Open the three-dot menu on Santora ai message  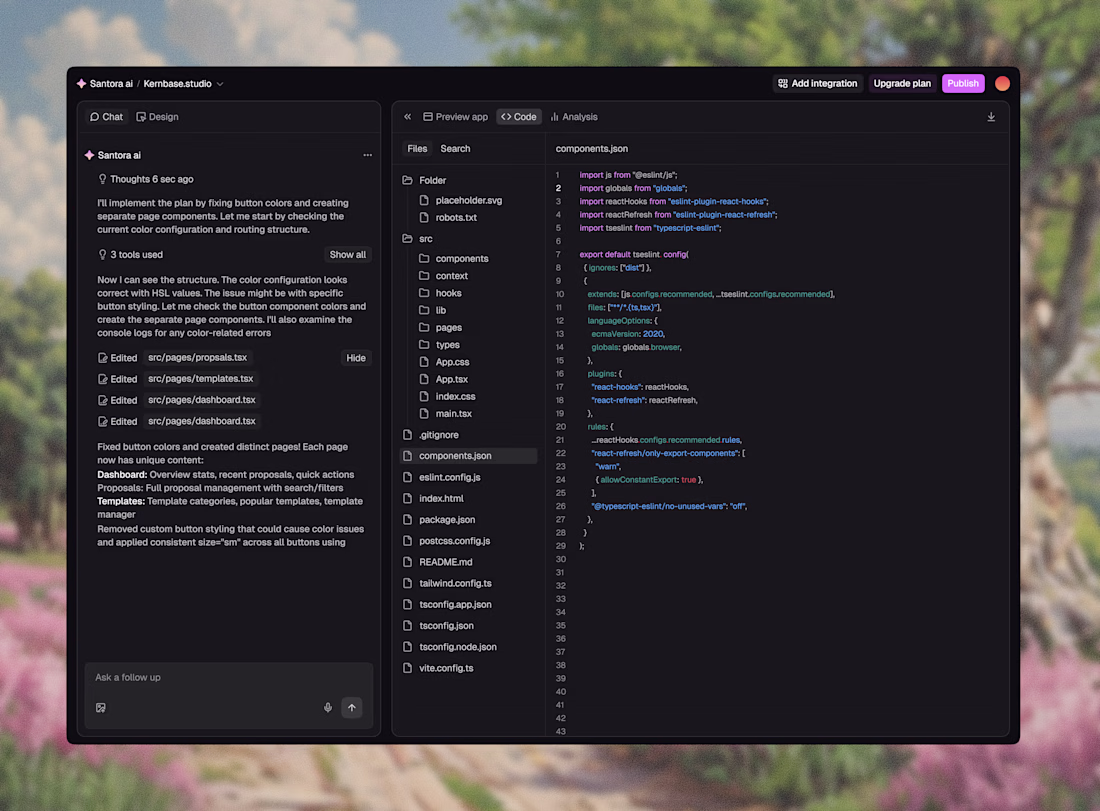coord(368,155)
